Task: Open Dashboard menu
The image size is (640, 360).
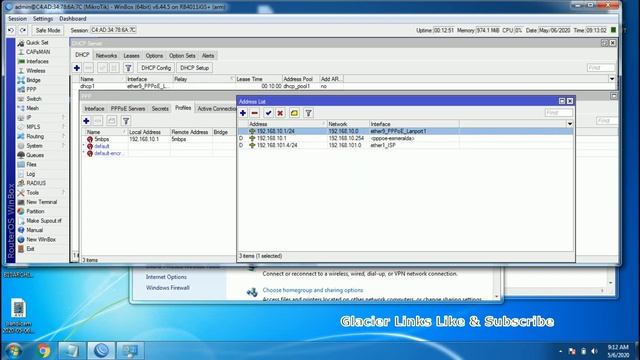Action: [x=73, y=19]
